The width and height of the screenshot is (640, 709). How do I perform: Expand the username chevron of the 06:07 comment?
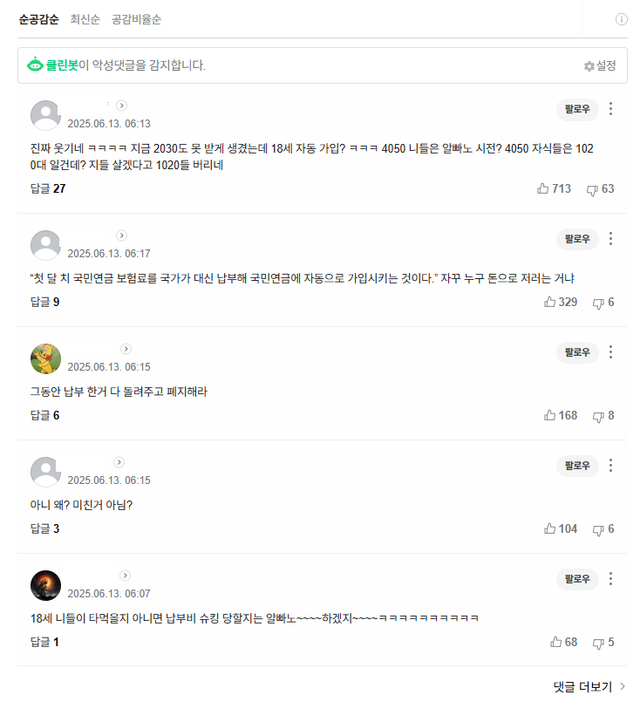125,576
